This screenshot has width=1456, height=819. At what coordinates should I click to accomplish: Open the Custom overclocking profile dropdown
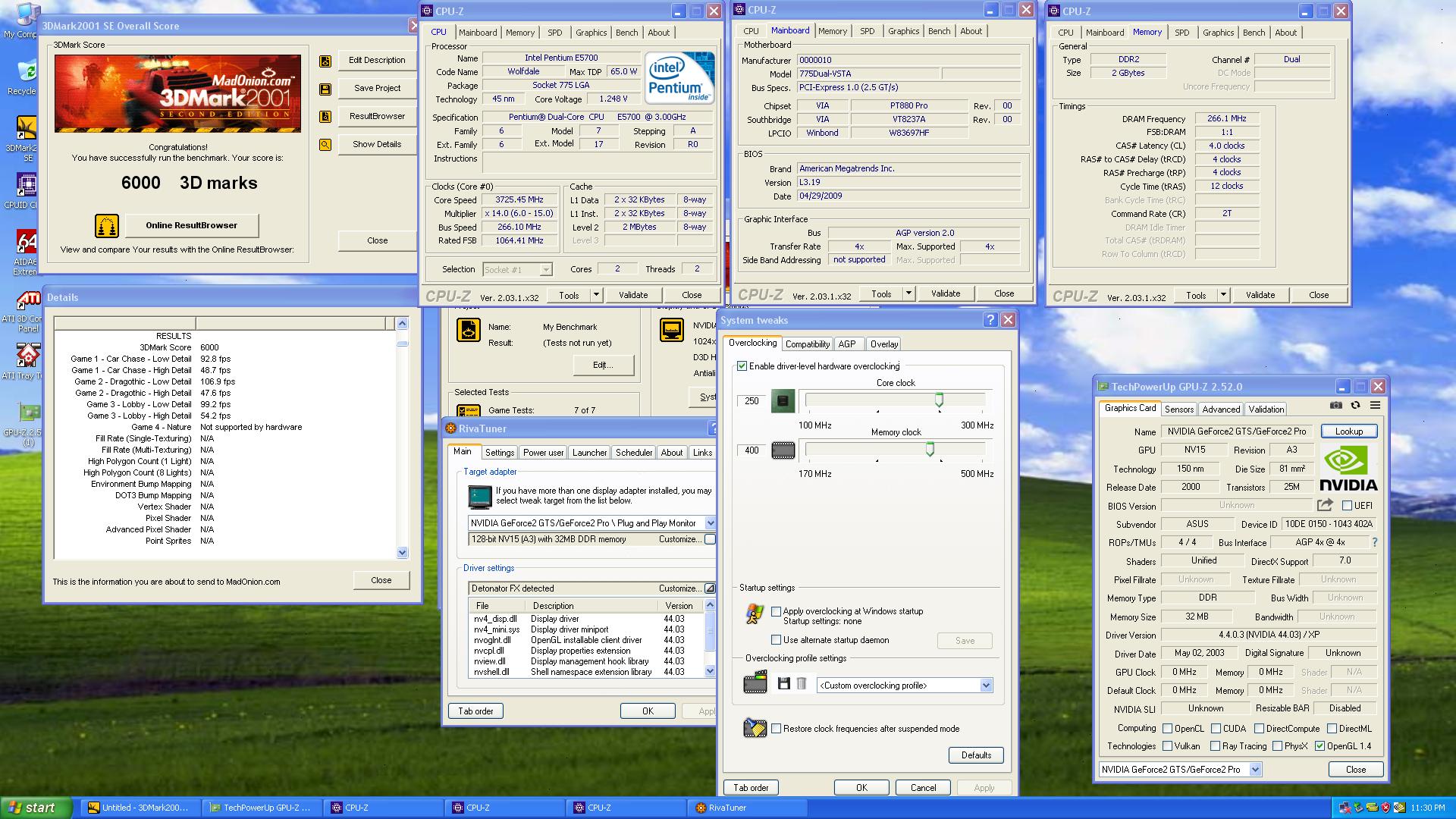(986, 686)
